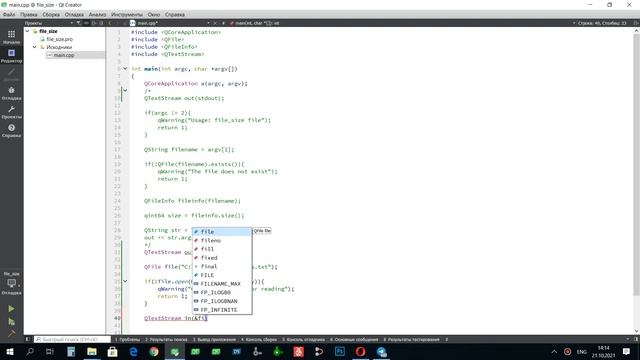Open the Правка menu
The height and width of the screenshot is (360, 640).
(x=29, y=14)
